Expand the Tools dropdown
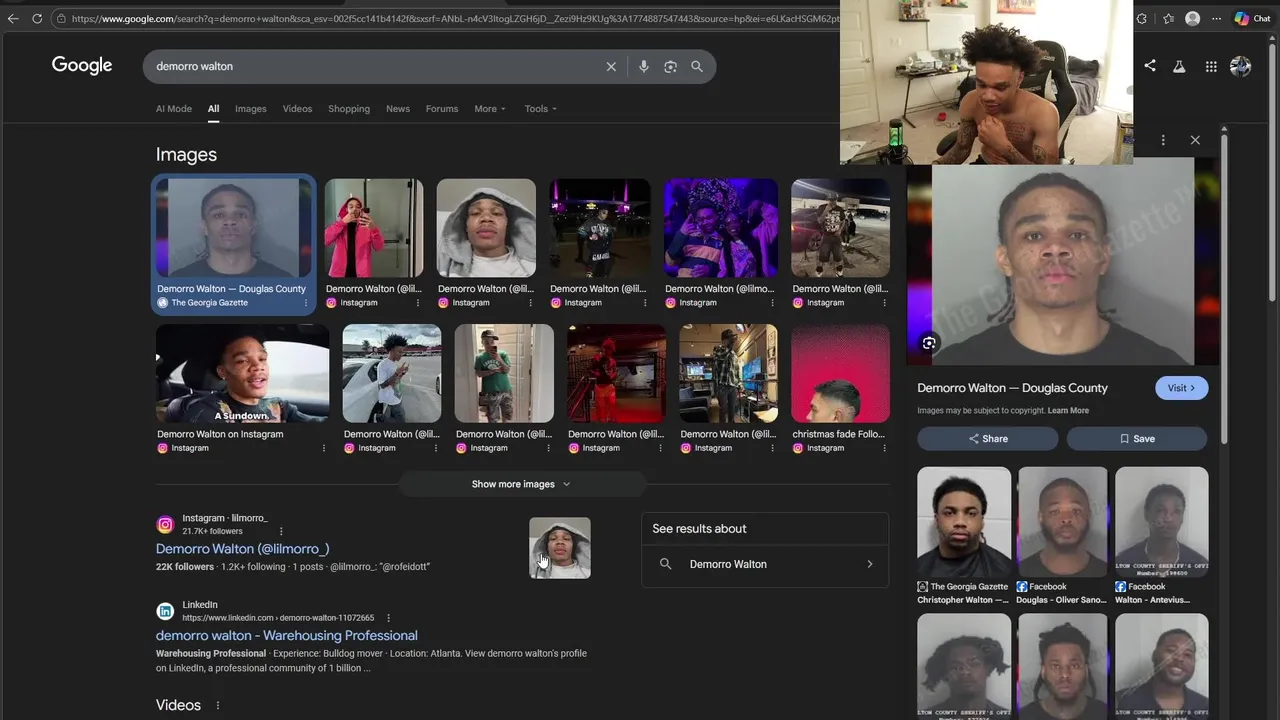Screen dimensions: 1280x720 (541, 109)
